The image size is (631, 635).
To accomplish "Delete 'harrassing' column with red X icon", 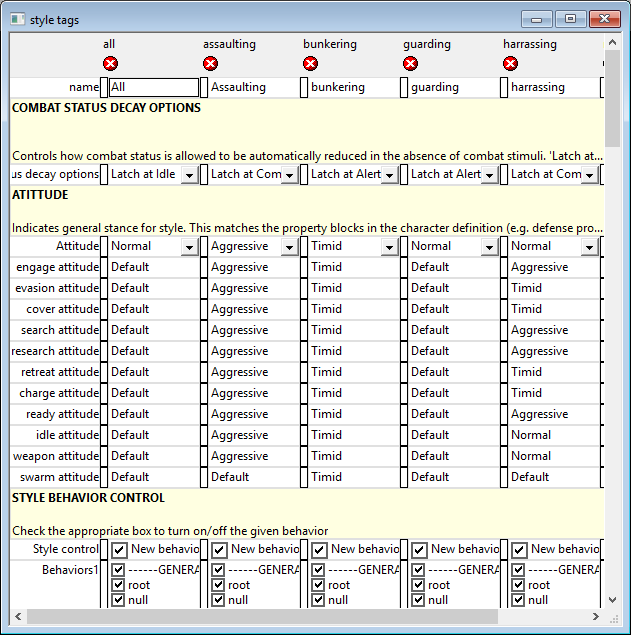I will click(510, 64).
